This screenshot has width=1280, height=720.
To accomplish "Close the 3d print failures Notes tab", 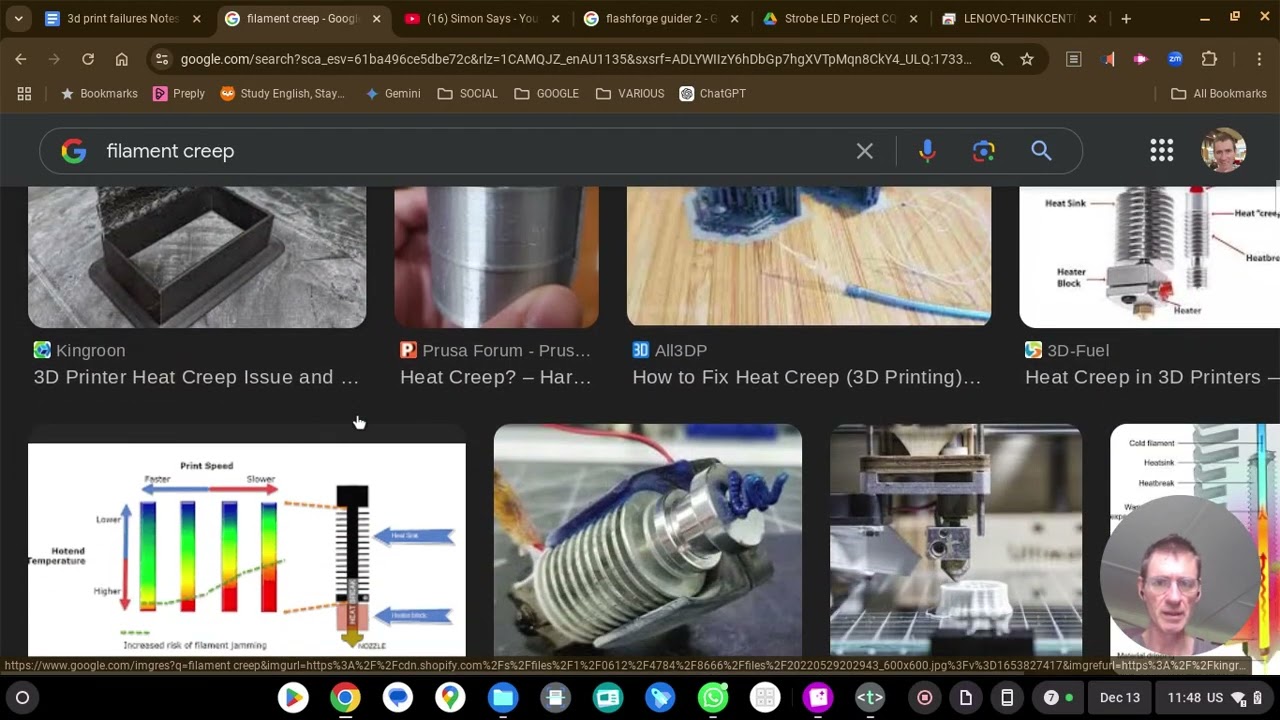I will pos(196,18).
